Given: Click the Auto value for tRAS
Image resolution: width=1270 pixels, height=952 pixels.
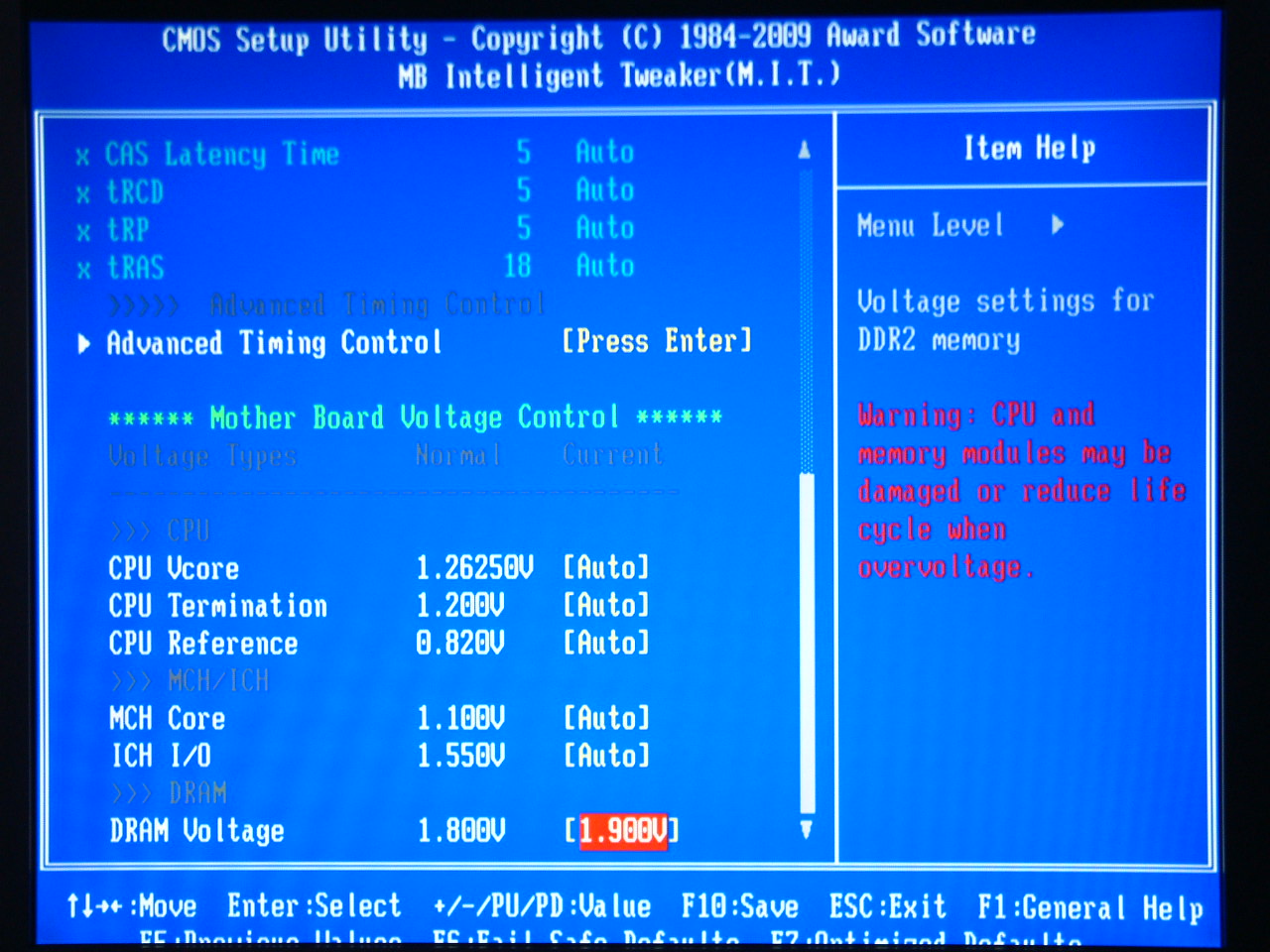Looking at the screenshot, I should coord(605,265).
